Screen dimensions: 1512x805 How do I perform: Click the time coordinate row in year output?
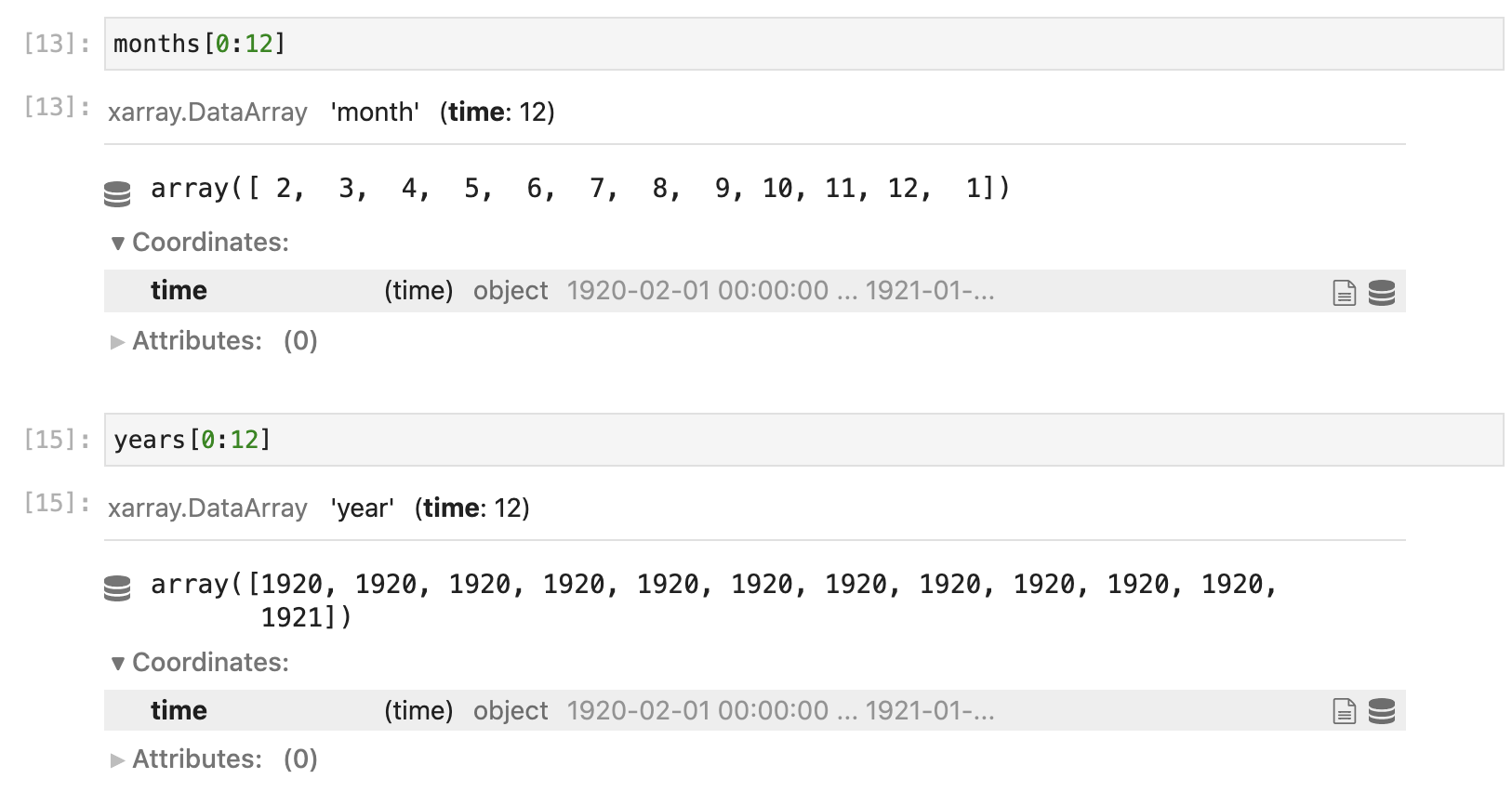tap(754, 710)
